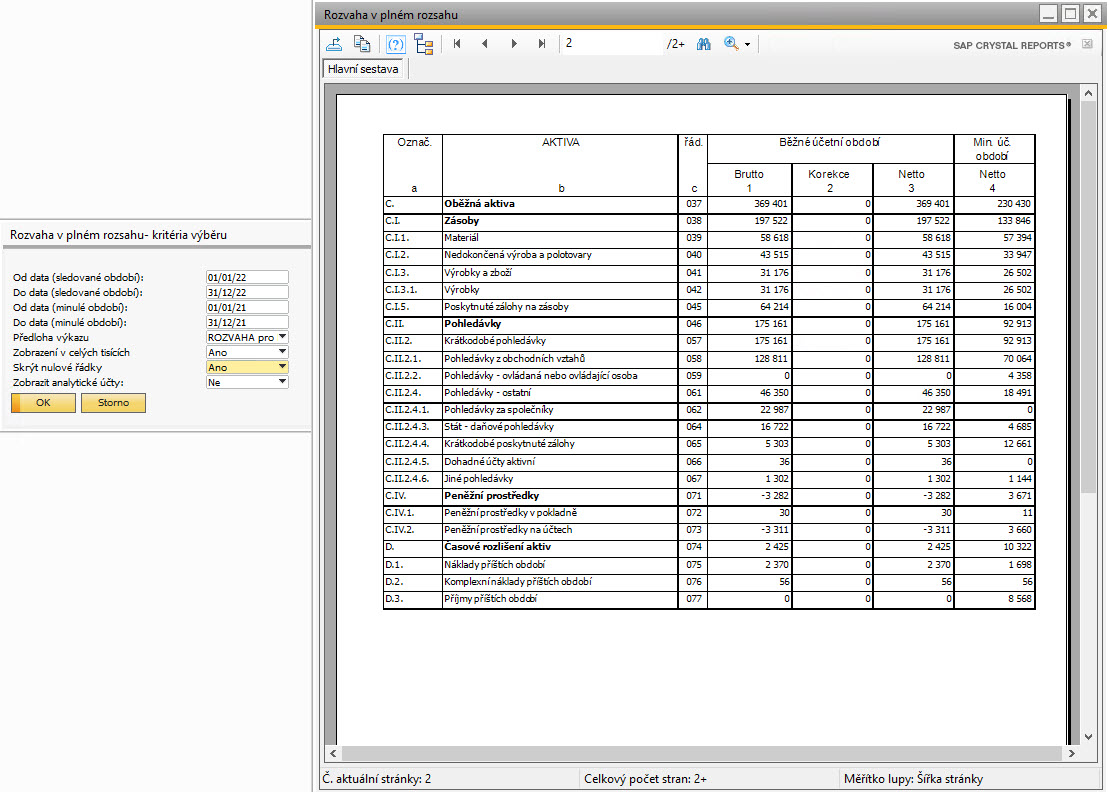Click the Do data (minulé období) field
This screenshot has width=1109, height=792.
coord(247,322)
